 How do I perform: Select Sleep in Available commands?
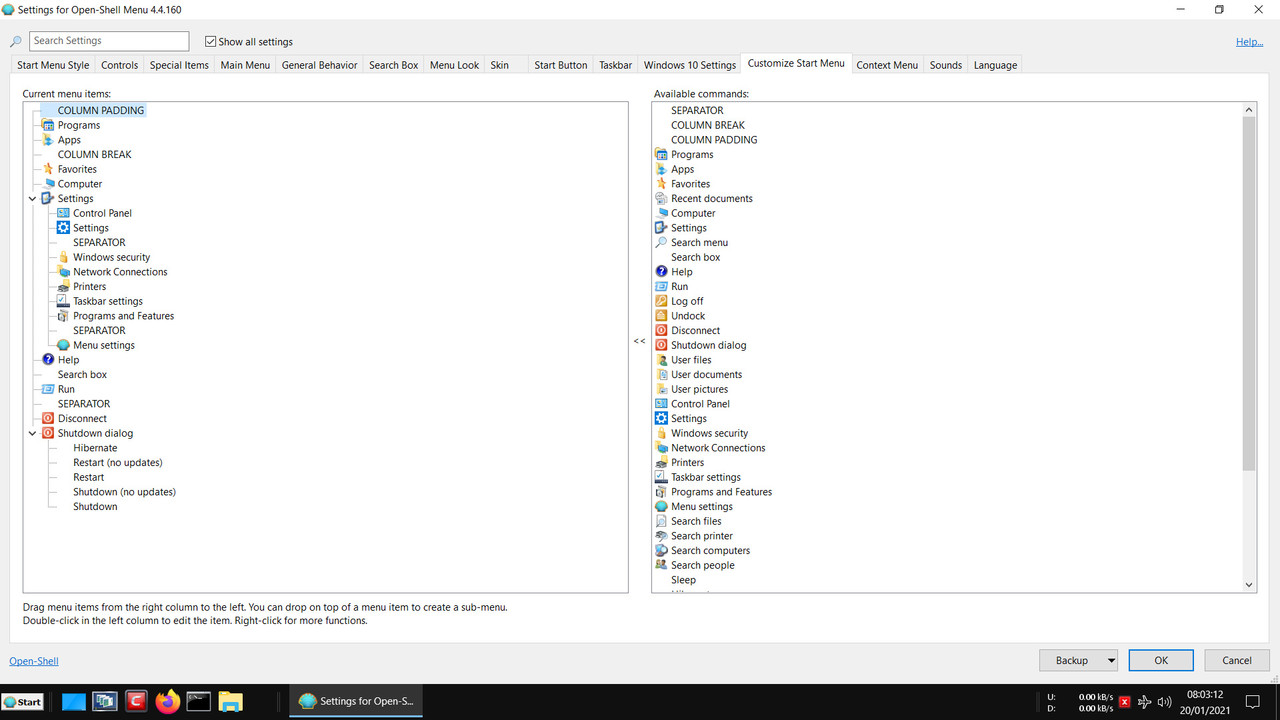(684, 580)
